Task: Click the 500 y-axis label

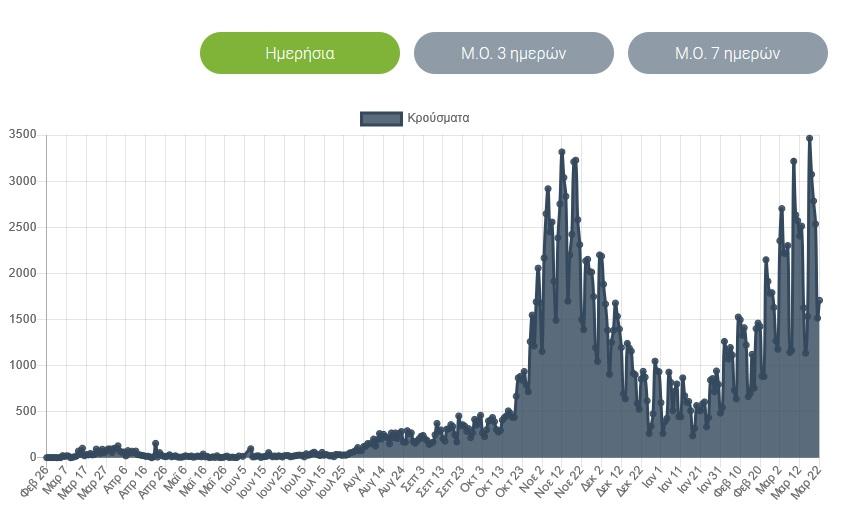Action: 26,411
